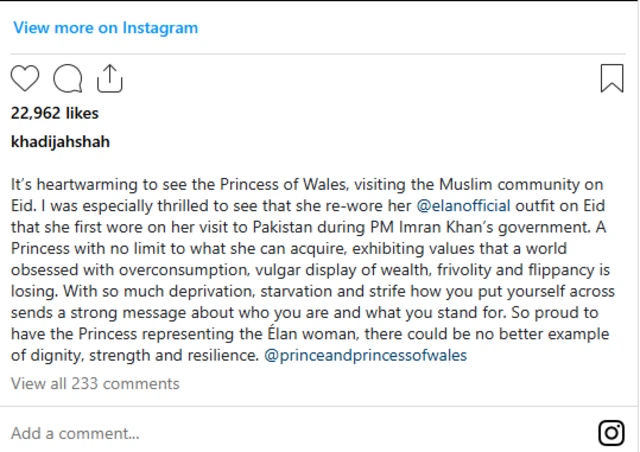Viewport: 640px width, 452px height.
Task: Open the khadijahshah profile
Action: [60, 142]
